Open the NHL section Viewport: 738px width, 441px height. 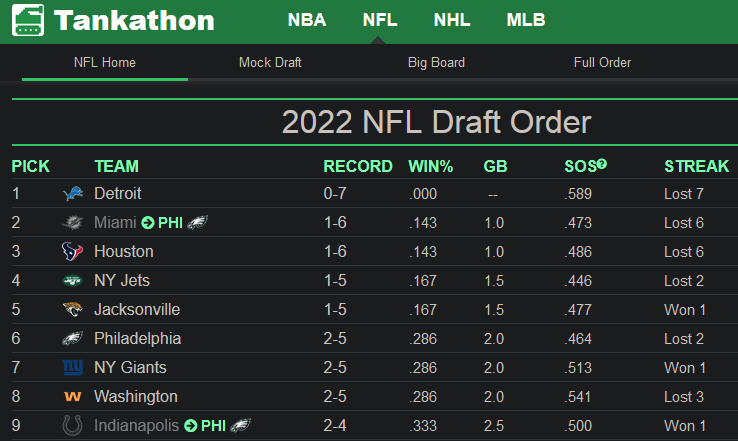coord(452,20)
